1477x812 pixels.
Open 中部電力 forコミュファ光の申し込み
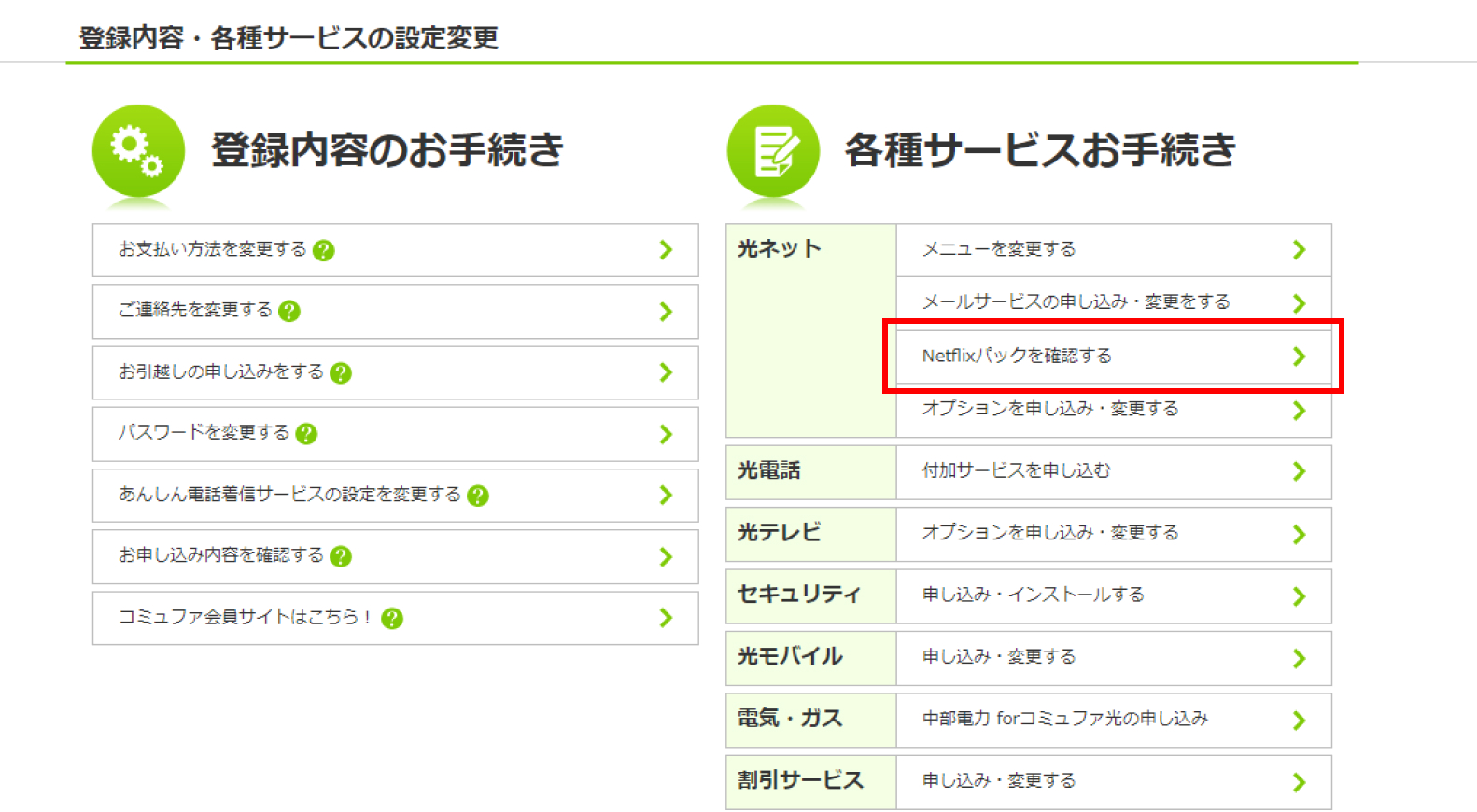coord(1114,720)
